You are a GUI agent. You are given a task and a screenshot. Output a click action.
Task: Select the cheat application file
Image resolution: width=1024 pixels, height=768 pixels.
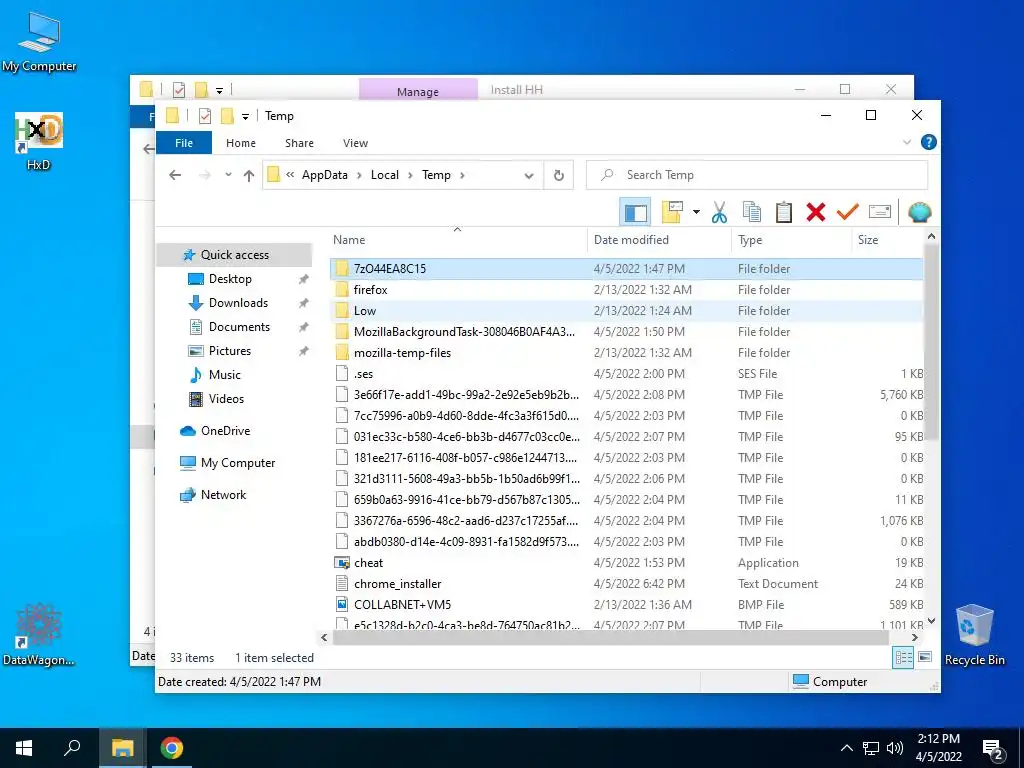(627, 563)
